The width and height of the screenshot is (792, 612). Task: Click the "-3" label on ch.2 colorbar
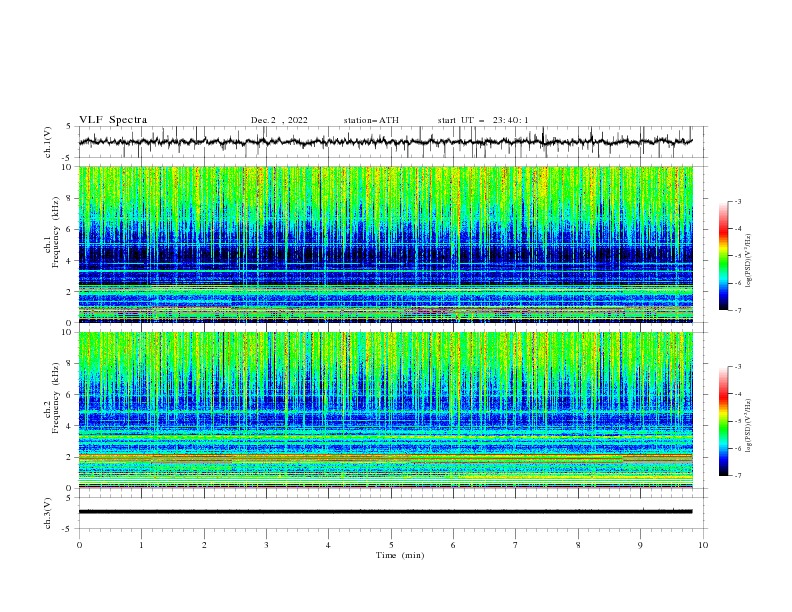click(738, 367)
